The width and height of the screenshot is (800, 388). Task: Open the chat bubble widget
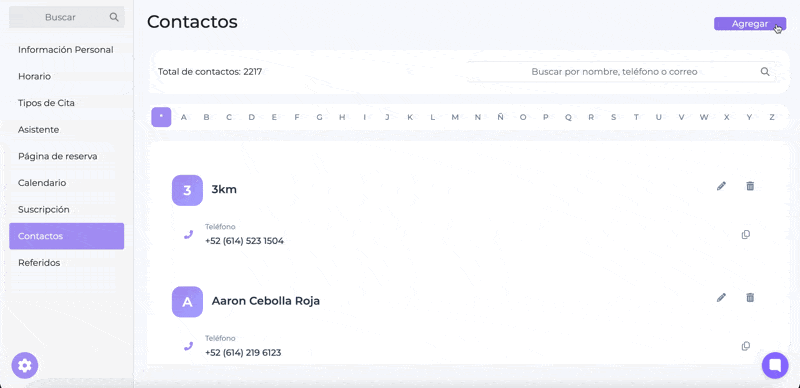[775, 366]
